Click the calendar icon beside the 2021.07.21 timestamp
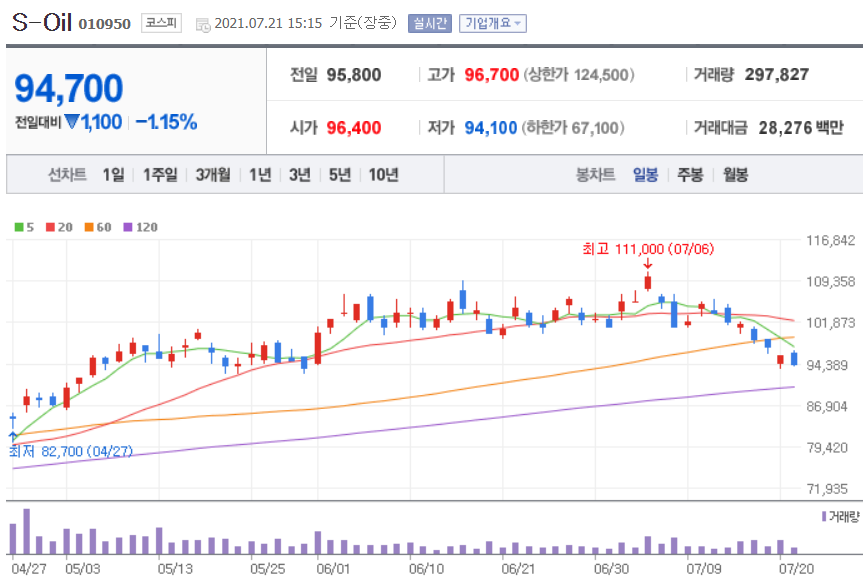This screenshot has height=585, width=863. click(x=203, y=24)
